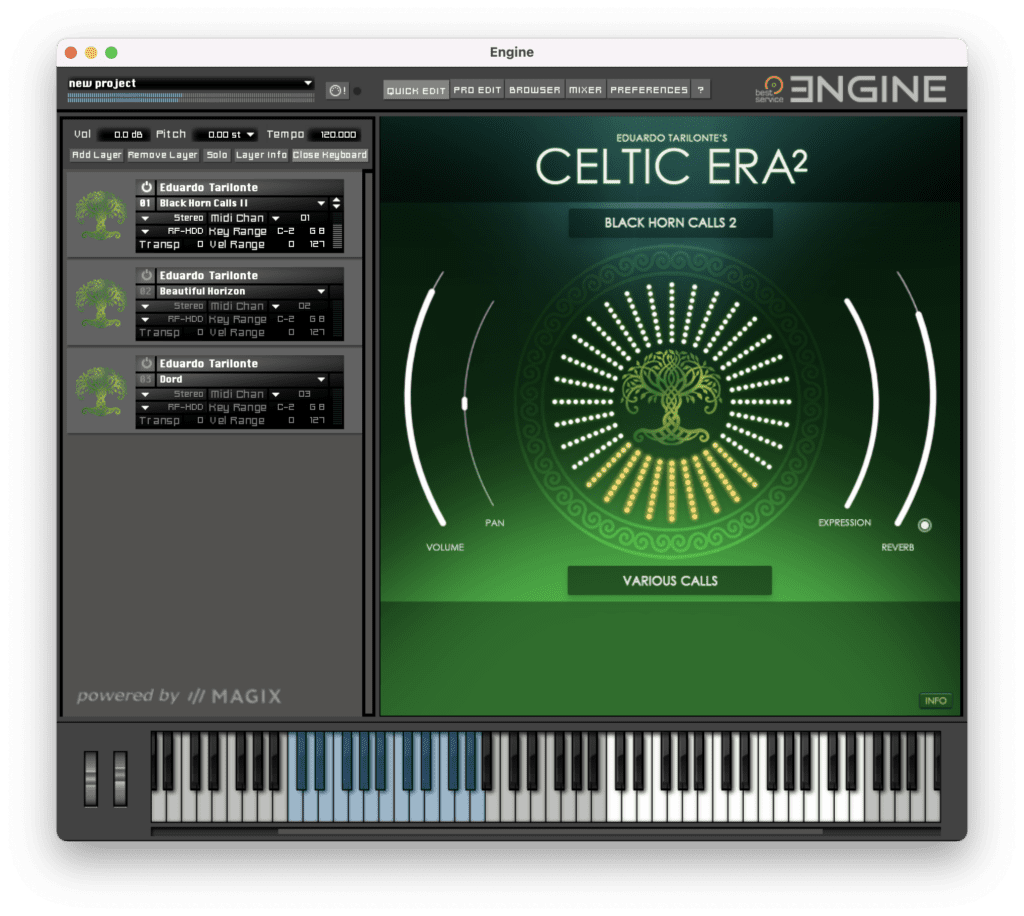Click the Black Horn Calls 2 title bar
This screenshot has width=1024, height=916.
[x=671, y=223]
